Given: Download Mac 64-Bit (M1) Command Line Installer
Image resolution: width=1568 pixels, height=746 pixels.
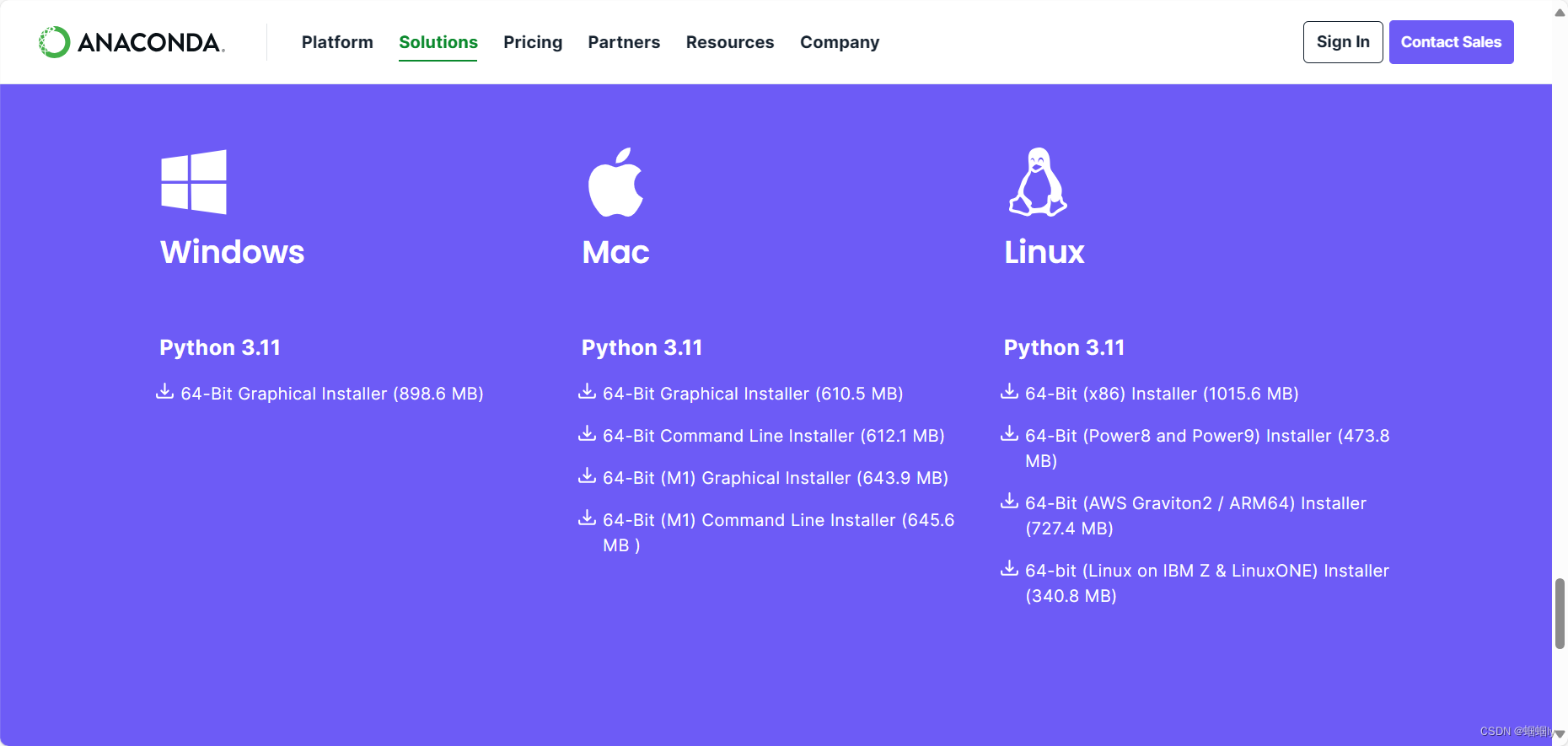Looking at the screenshot, I should pos(779,533).
